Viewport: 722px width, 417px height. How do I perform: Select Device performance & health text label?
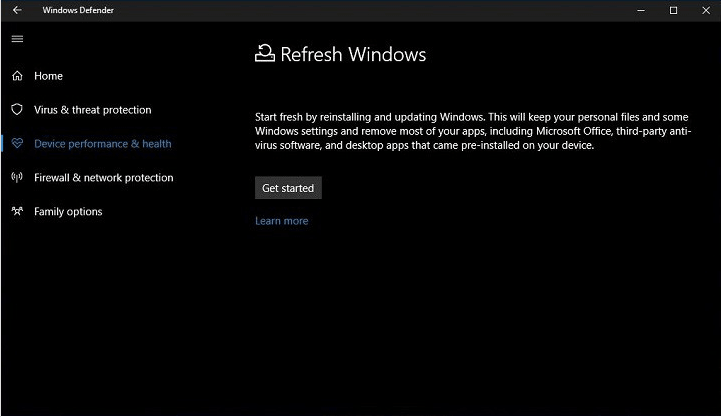(x=103, y=144)
